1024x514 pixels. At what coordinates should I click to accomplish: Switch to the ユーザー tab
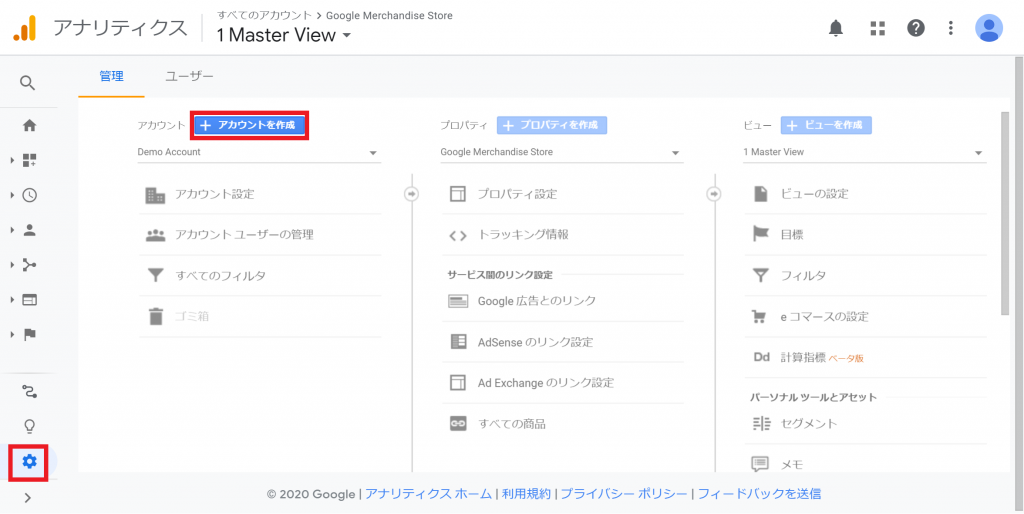pos(189,76)
